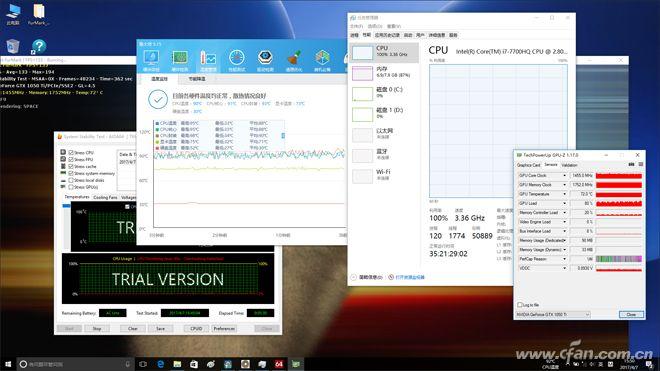
Task: Open the NVIDIA GeForce GTX 1050 Ti selector
Action: click(553, 315)
